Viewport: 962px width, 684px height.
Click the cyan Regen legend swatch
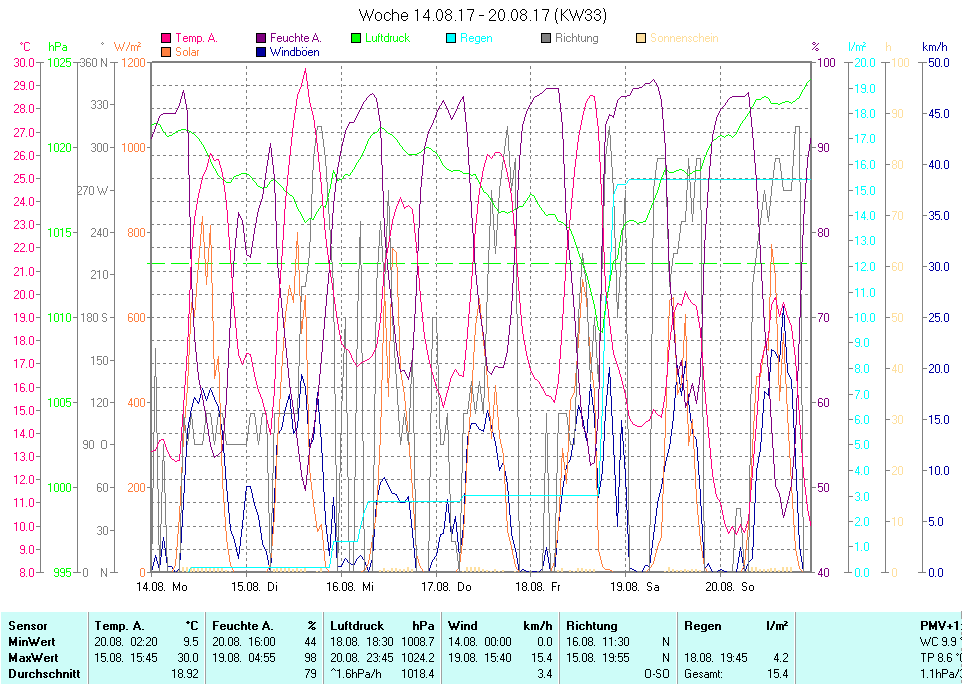451,38
